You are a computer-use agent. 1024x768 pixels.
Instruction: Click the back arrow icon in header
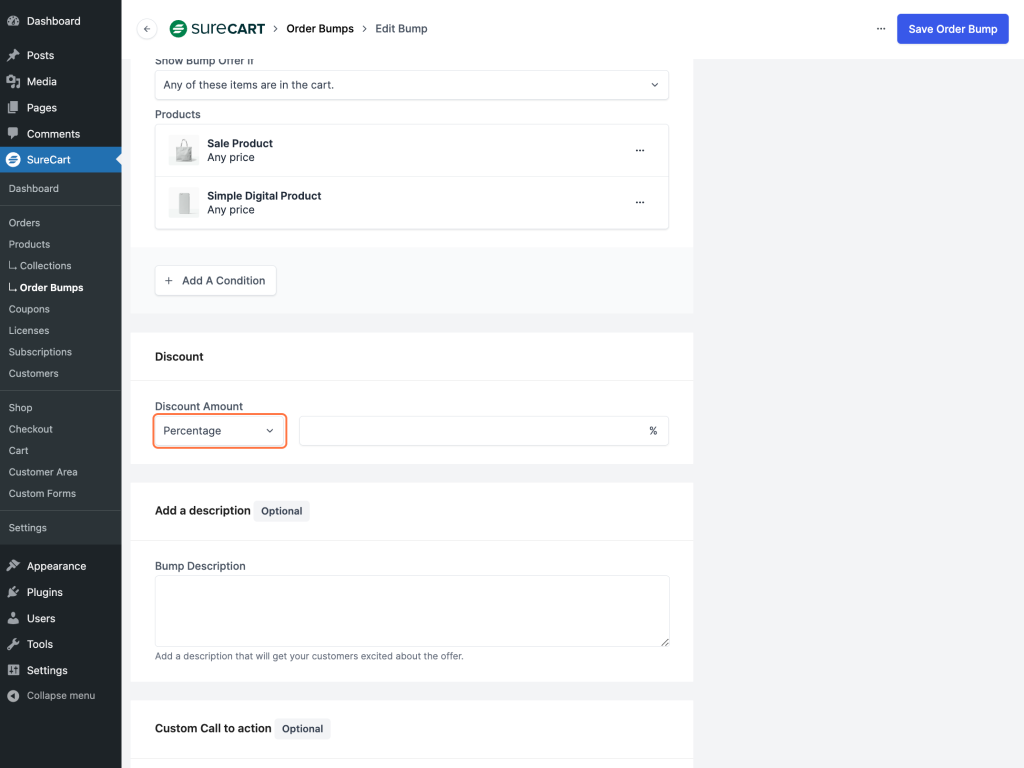coord(147,29)
